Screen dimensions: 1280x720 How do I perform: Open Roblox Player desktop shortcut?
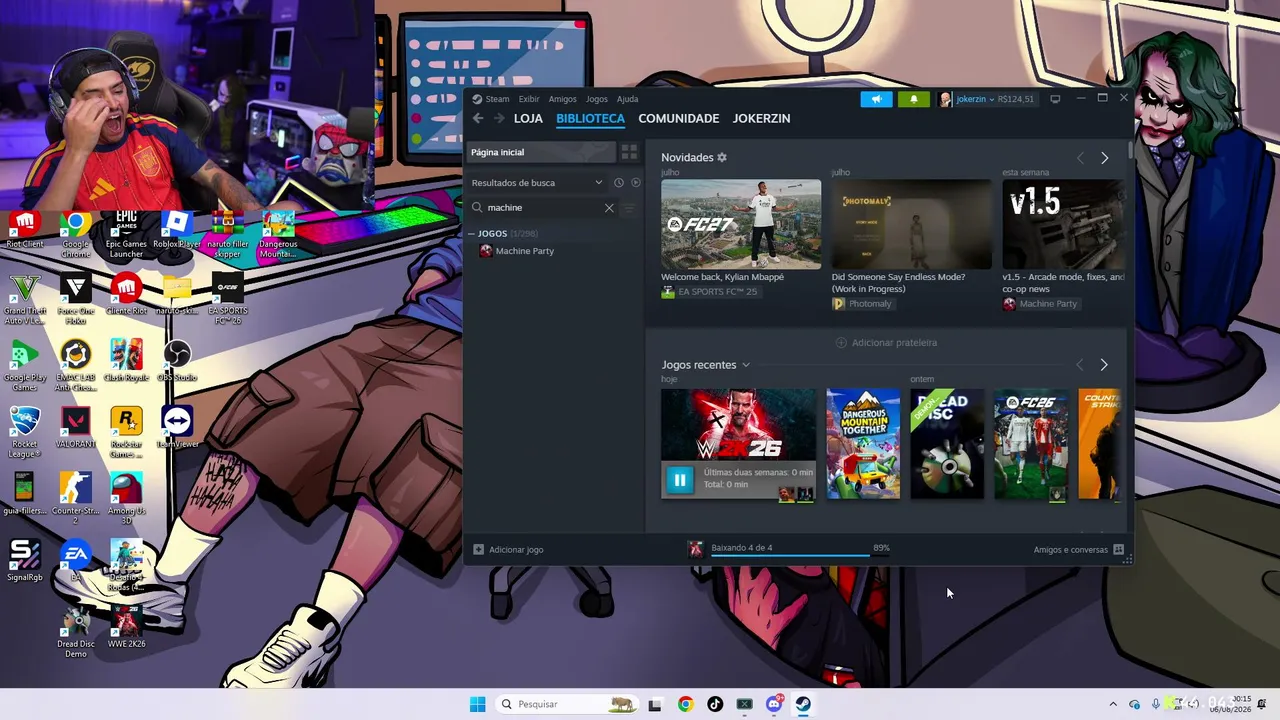177,230
